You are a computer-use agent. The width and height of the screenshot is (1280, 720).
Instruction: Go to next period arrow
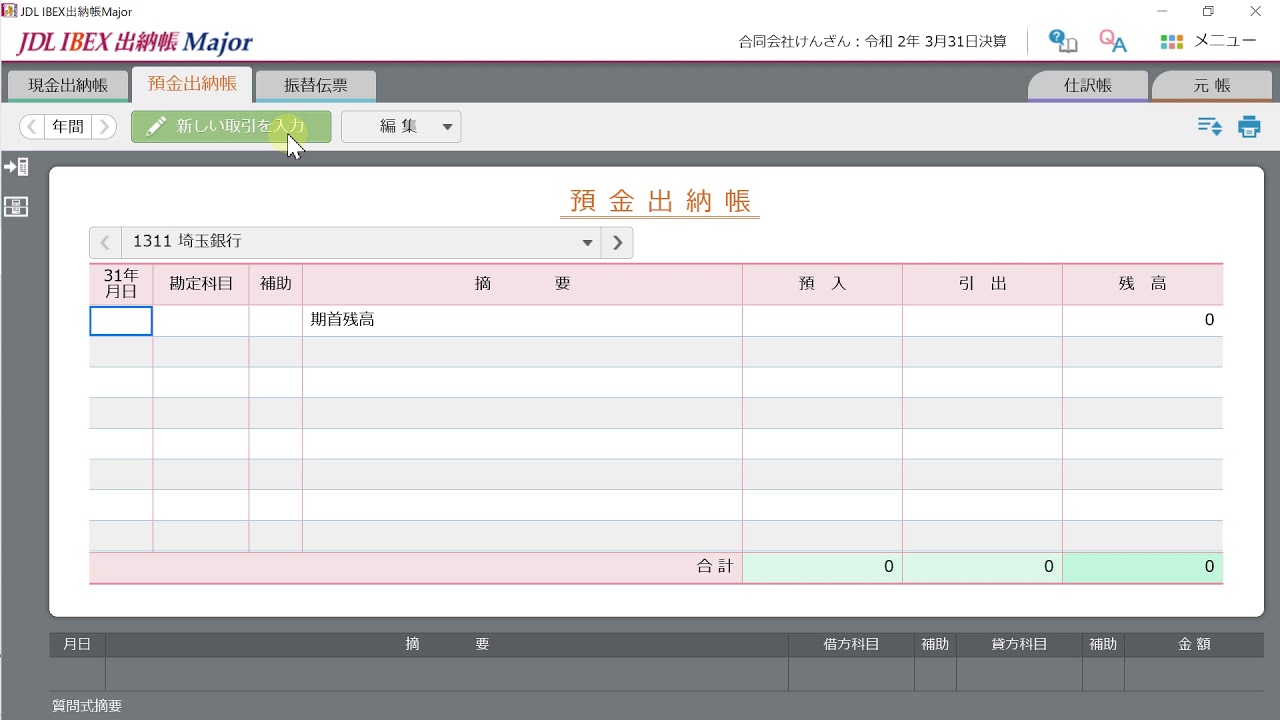coord(104,127)
